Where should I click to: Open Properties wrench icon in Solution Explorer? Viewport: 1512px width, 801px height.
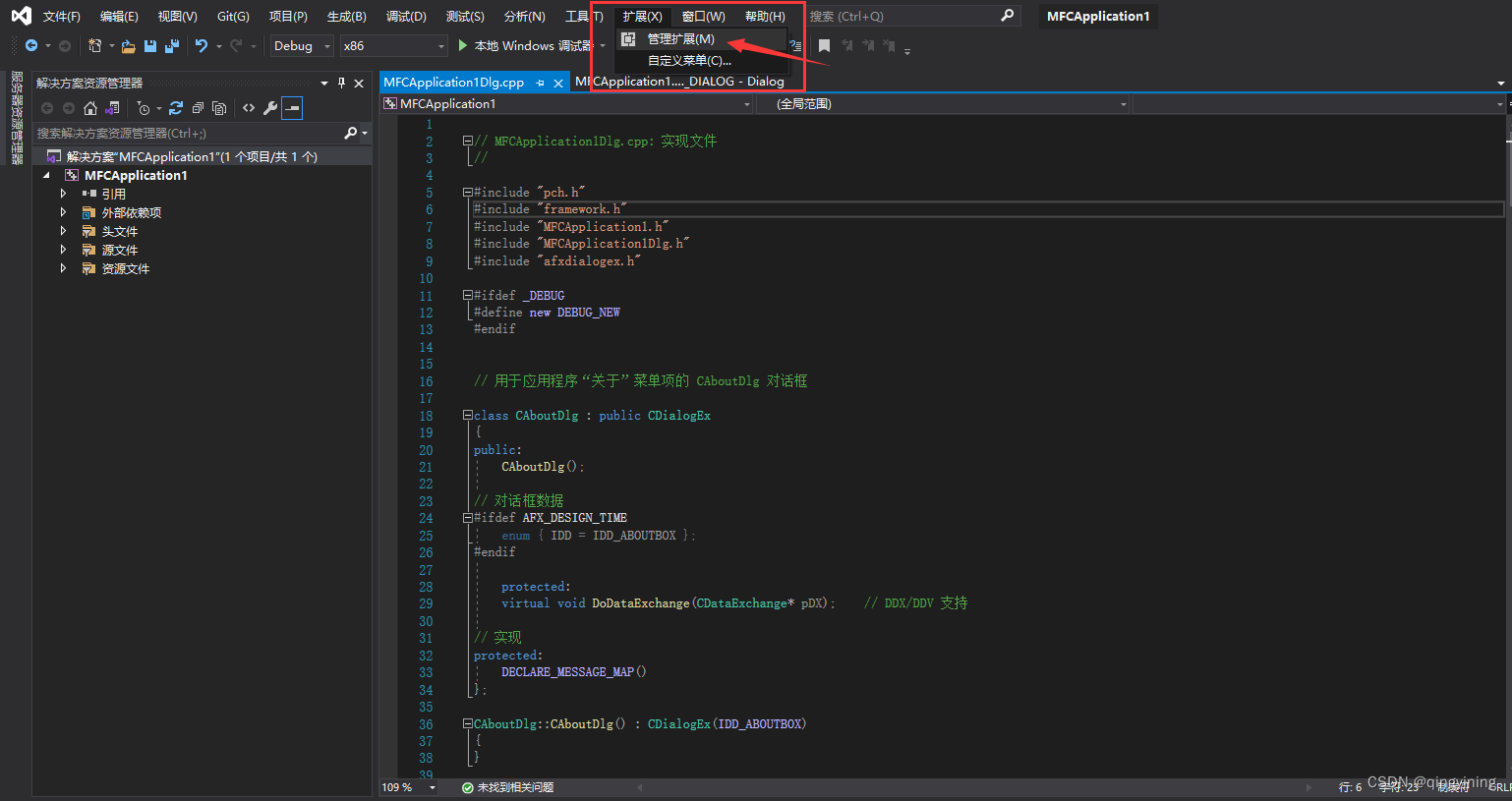(x=270, y=108)
